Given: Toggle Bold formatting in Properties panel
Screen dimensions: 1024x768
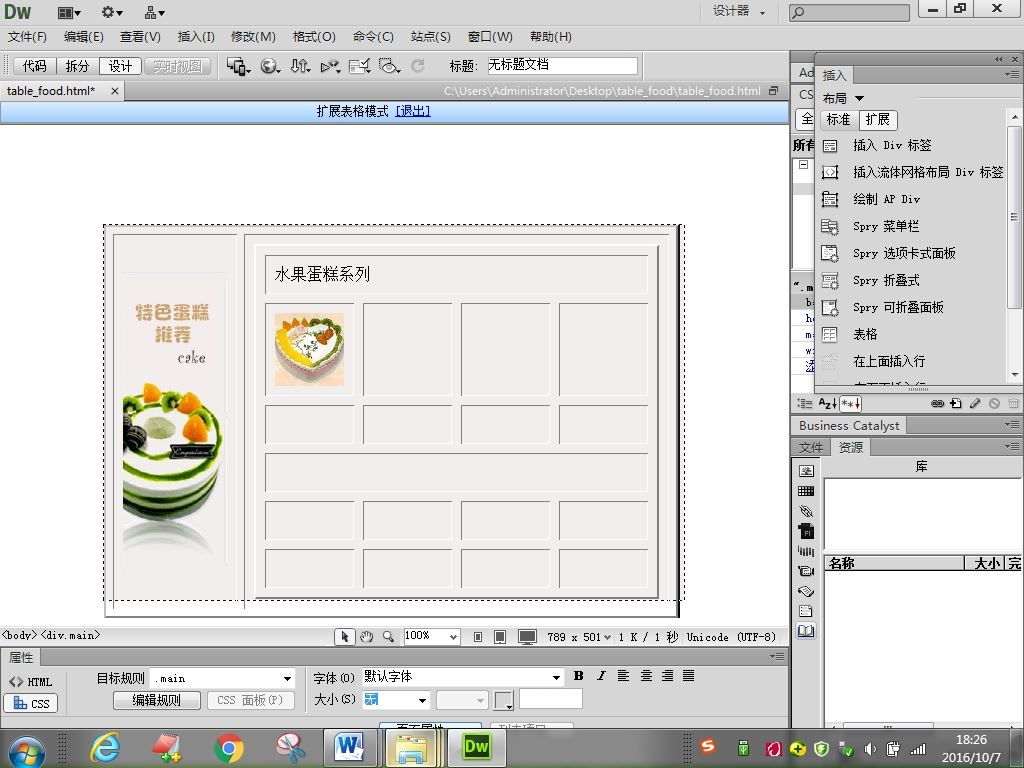Looking at the screenshot, I should [579, 676].
